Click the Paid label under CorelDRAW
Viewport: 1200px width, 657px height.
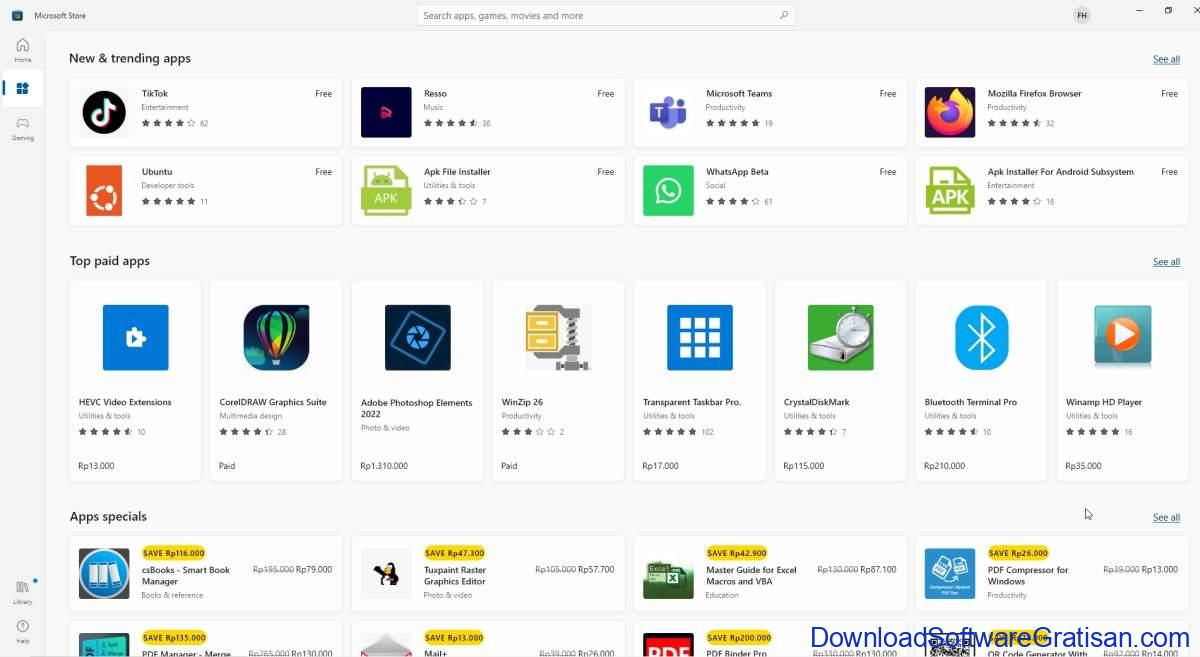[x=227, y=466]
